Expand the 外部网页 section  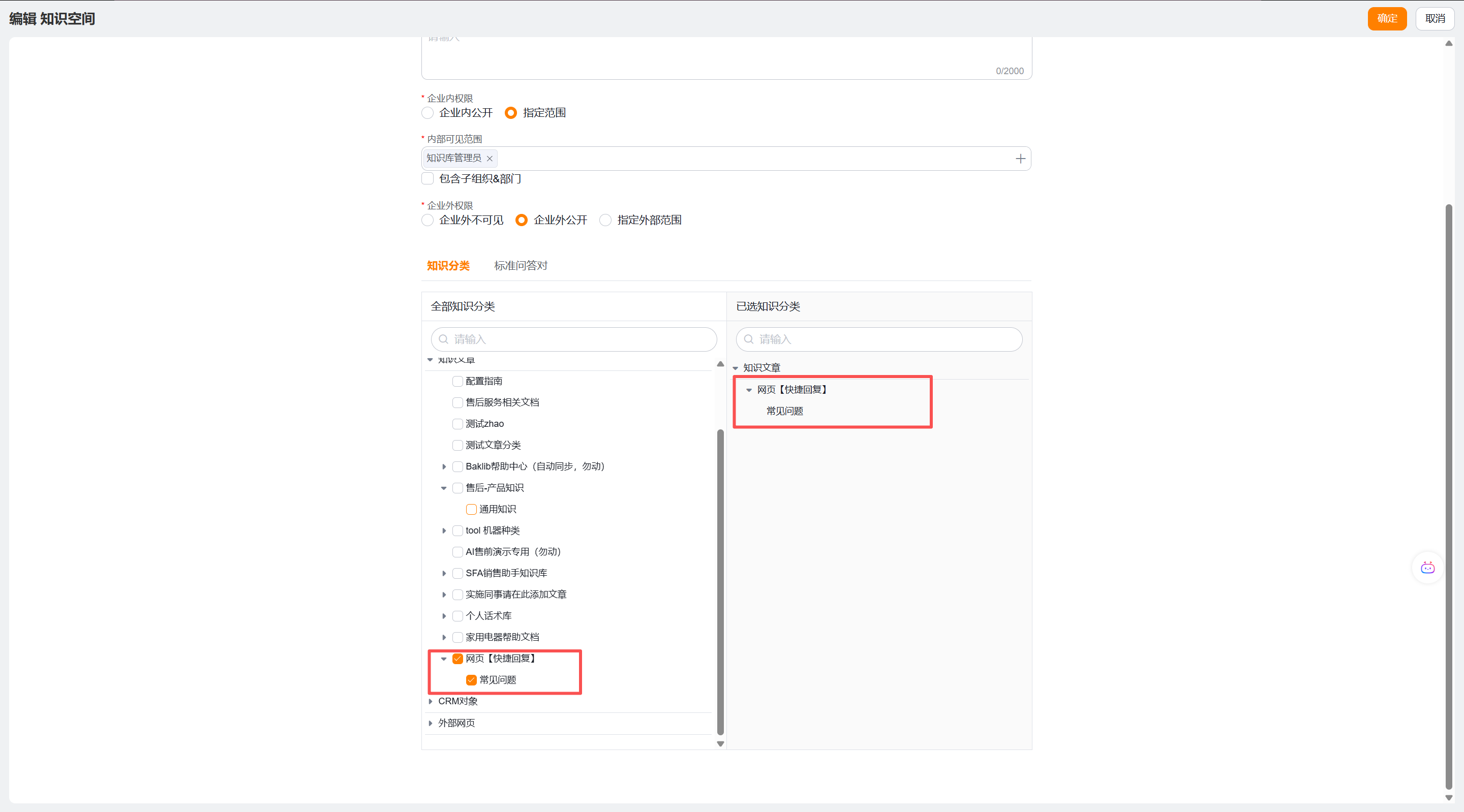[x=430, y=724]
